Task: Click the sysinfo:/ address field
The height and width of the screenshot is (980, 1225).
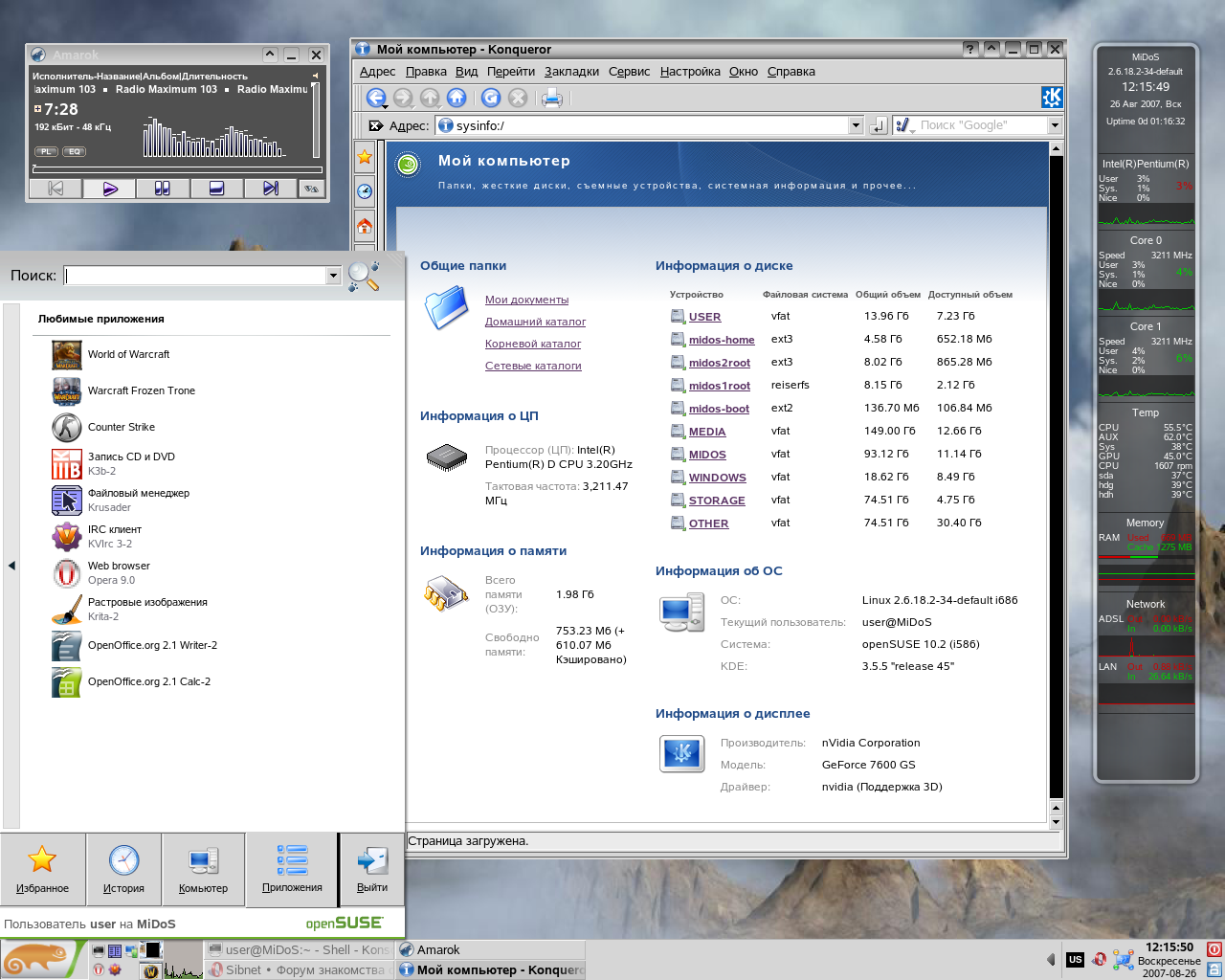Action: coord(642,125)
